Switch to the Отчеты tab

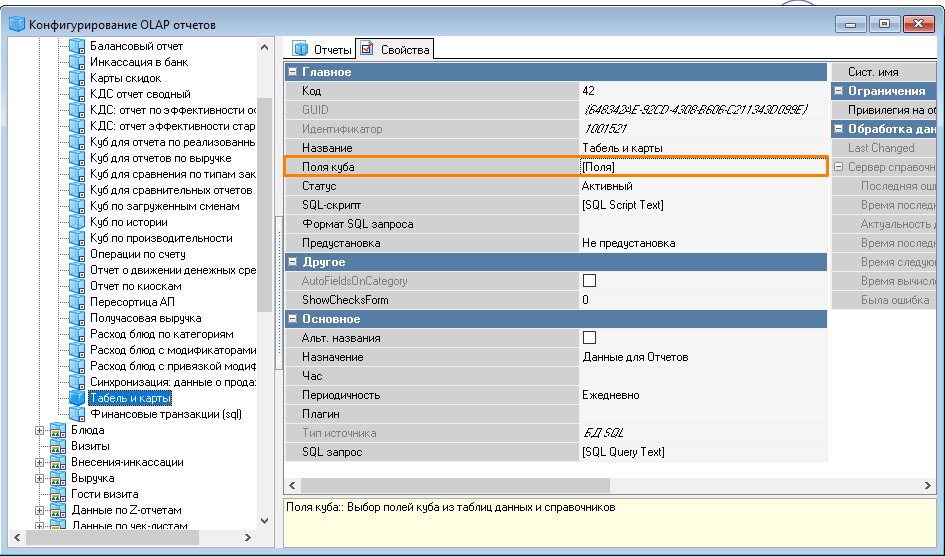click(x=322, y=49)
